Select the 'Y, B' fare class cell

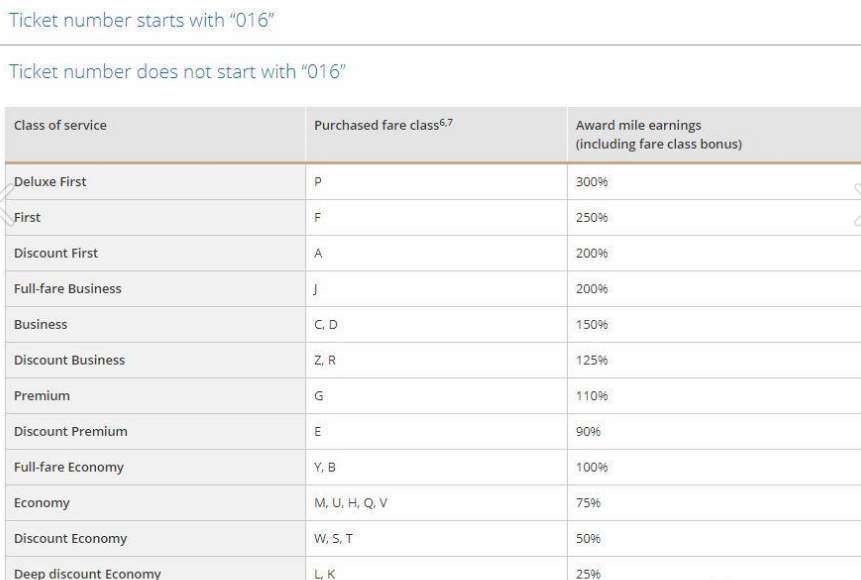coord(324,468)
